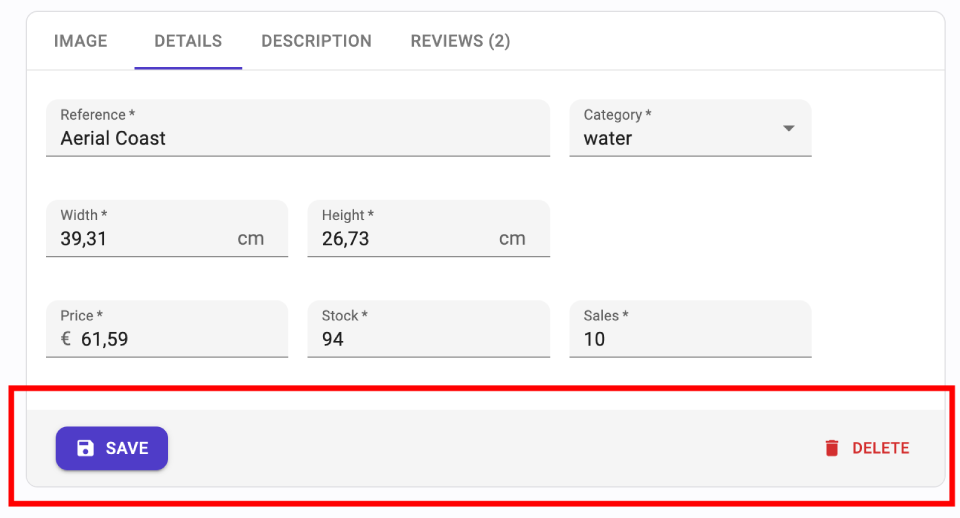Click the floppy disk icon on Save
The image size is (960, 518).
pos(86,448)
